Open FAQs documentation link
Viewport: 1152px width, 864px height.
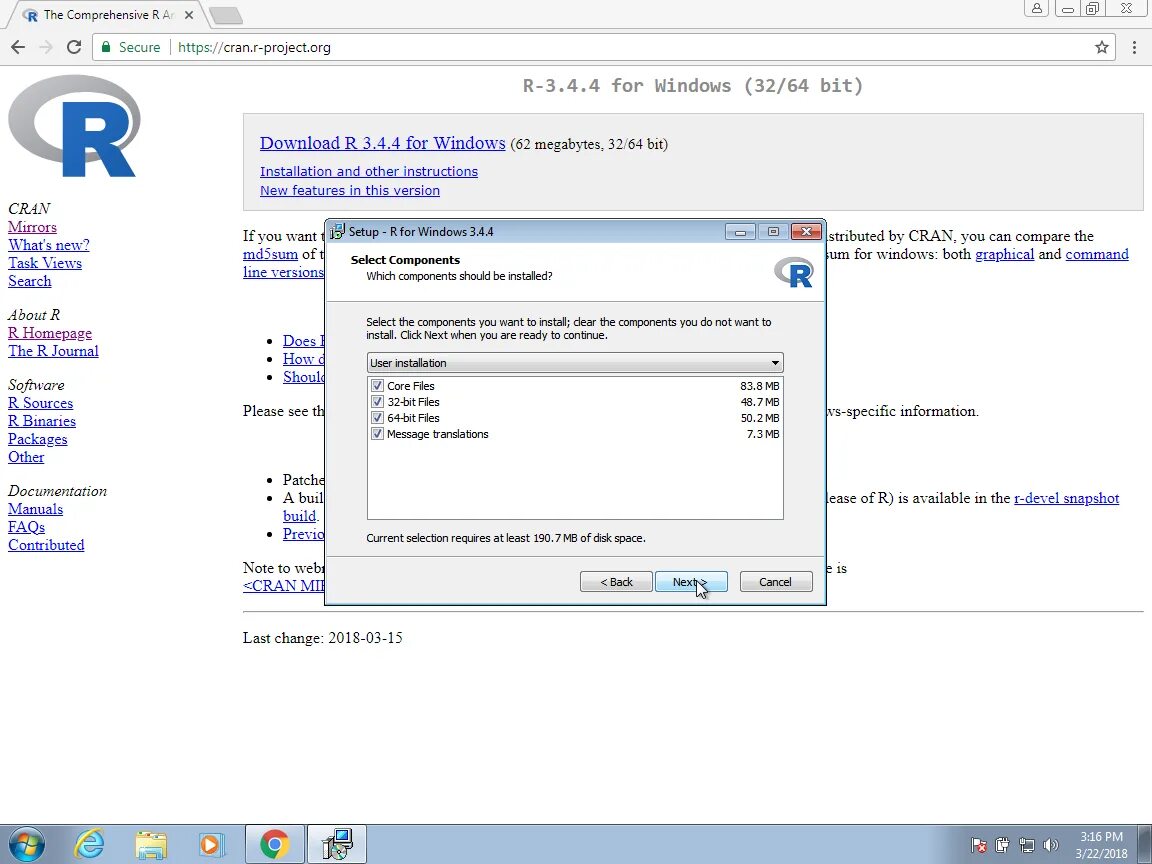(26, 528)
